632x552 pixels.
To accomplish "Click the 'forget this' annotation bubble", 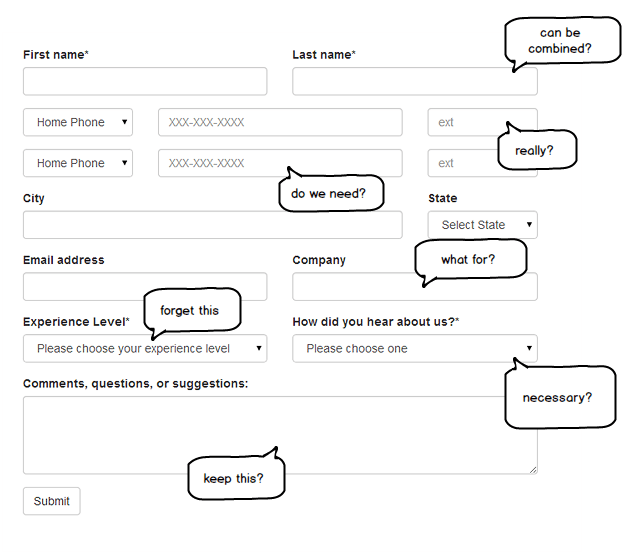I will [x=190, y=311].
